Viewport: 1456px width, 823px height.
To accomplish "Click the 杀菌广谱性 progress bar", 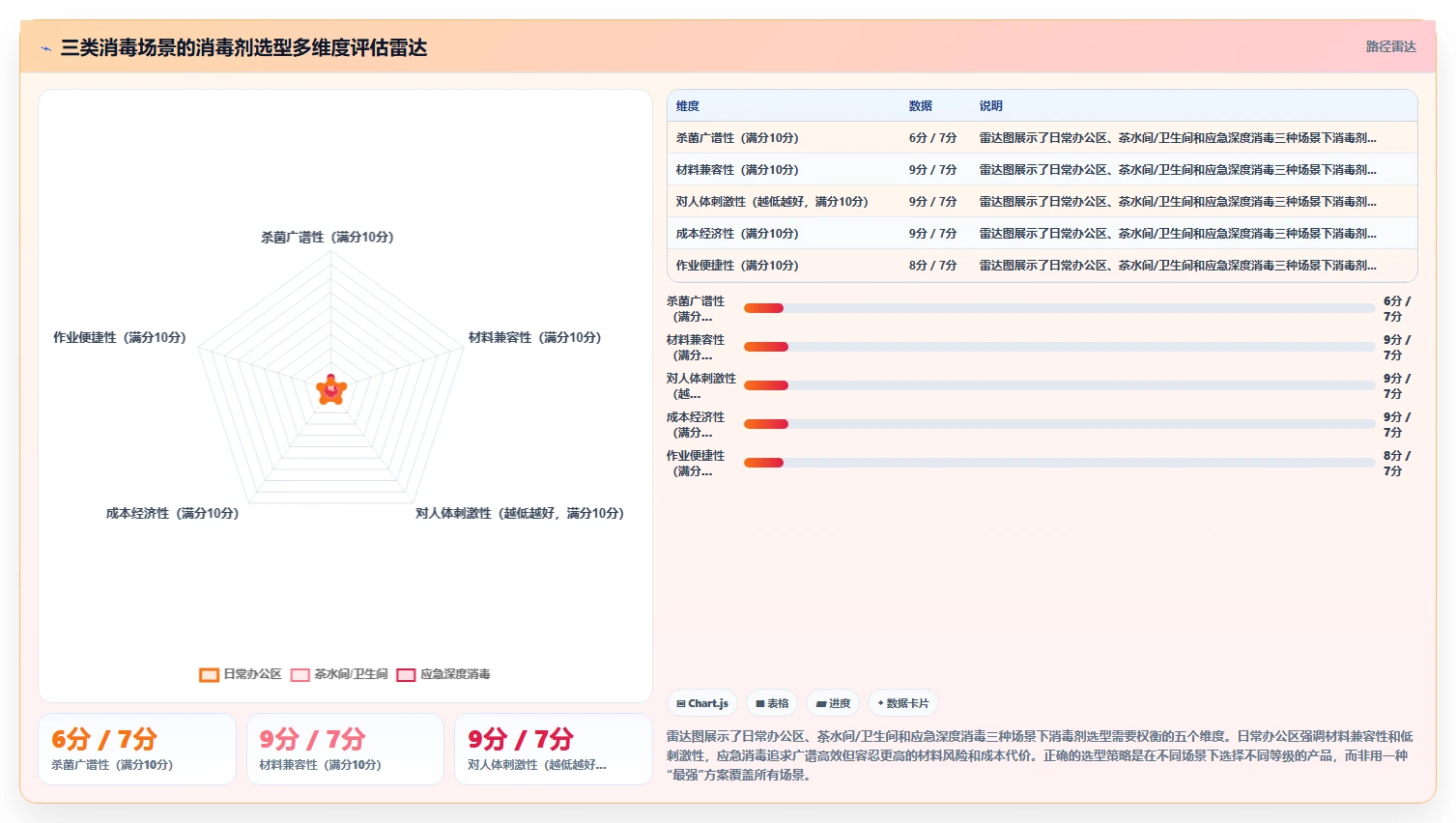I will pyautogui.click(x=1059, y=308).
